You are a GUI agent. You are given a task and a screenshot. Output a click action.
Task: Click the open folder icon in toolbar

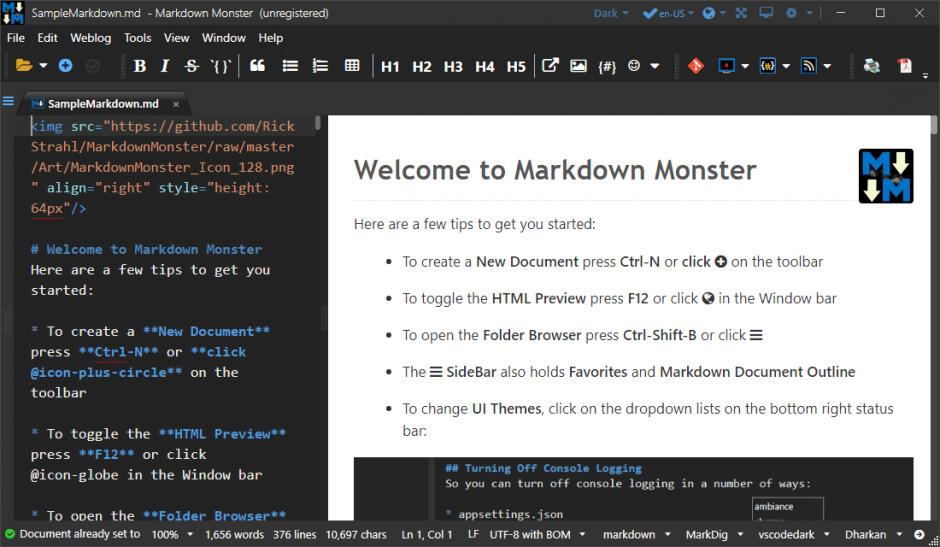point(23,65)
